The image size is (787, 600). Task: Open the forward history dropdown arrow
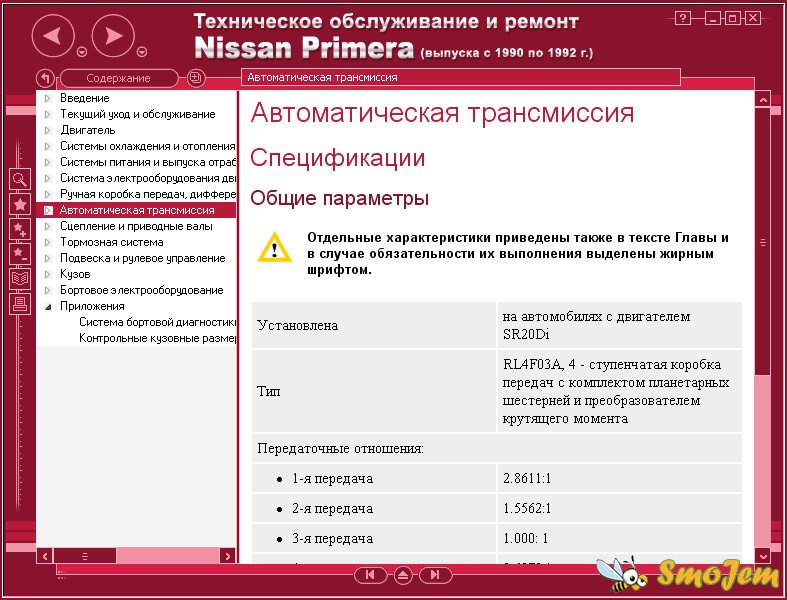pyautogui.click(x=142, y=52)
